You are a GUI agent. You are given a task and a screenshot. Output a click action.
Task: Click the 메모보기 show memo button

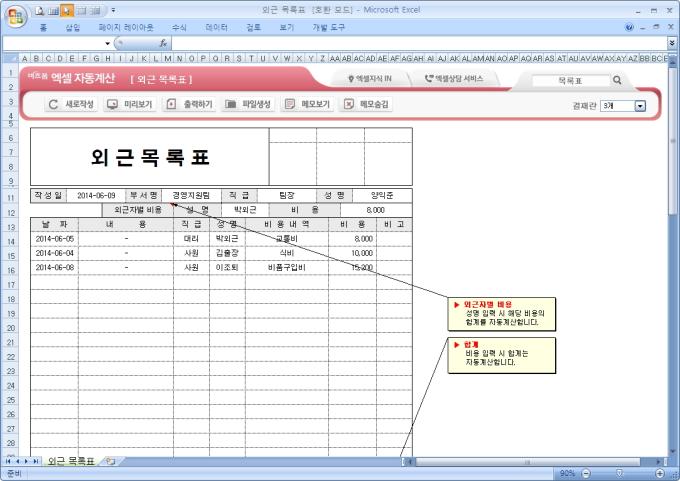pos(307,104)
